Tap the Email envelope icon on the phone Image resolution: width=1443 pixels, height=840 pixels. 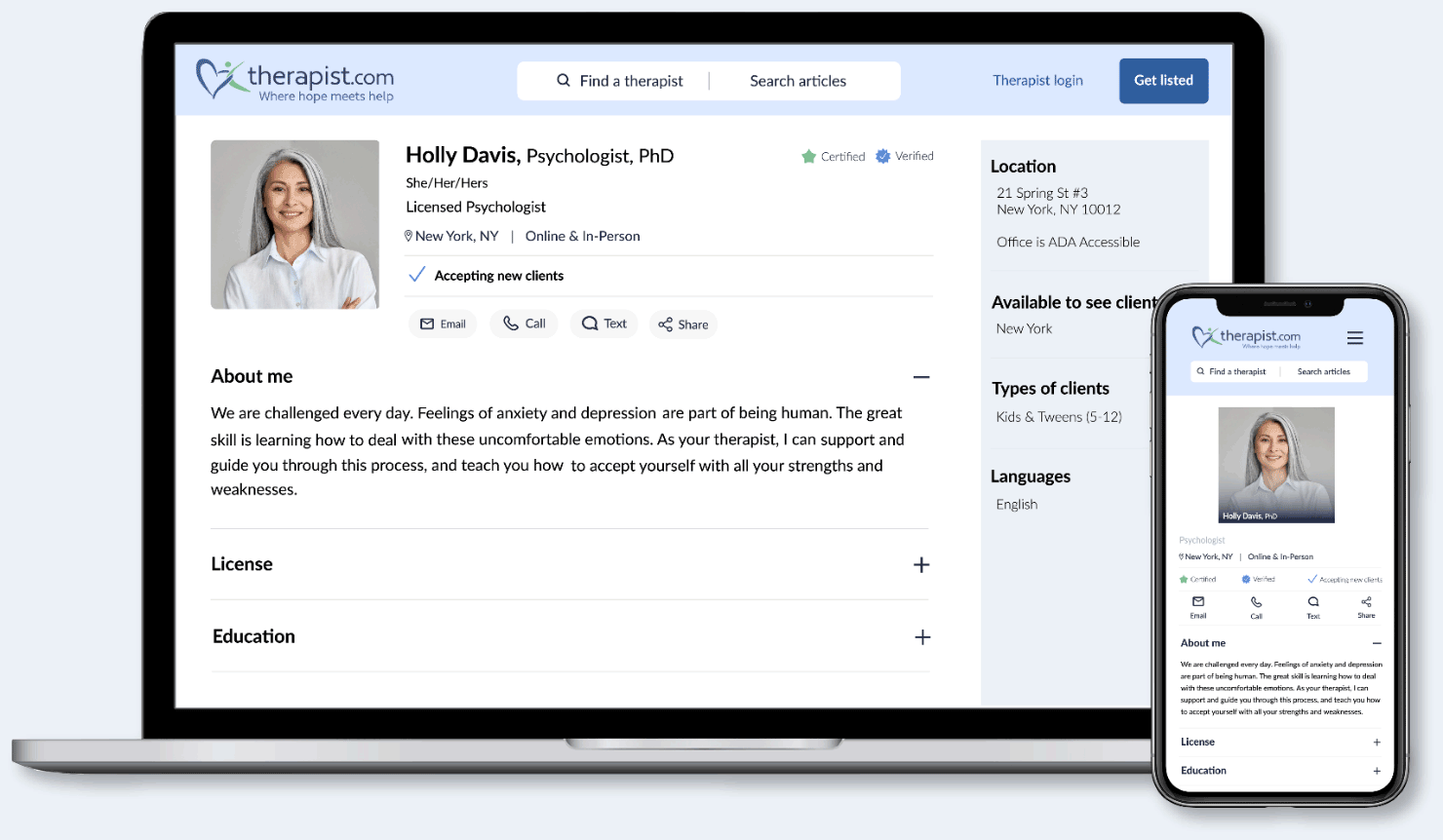1198,601
